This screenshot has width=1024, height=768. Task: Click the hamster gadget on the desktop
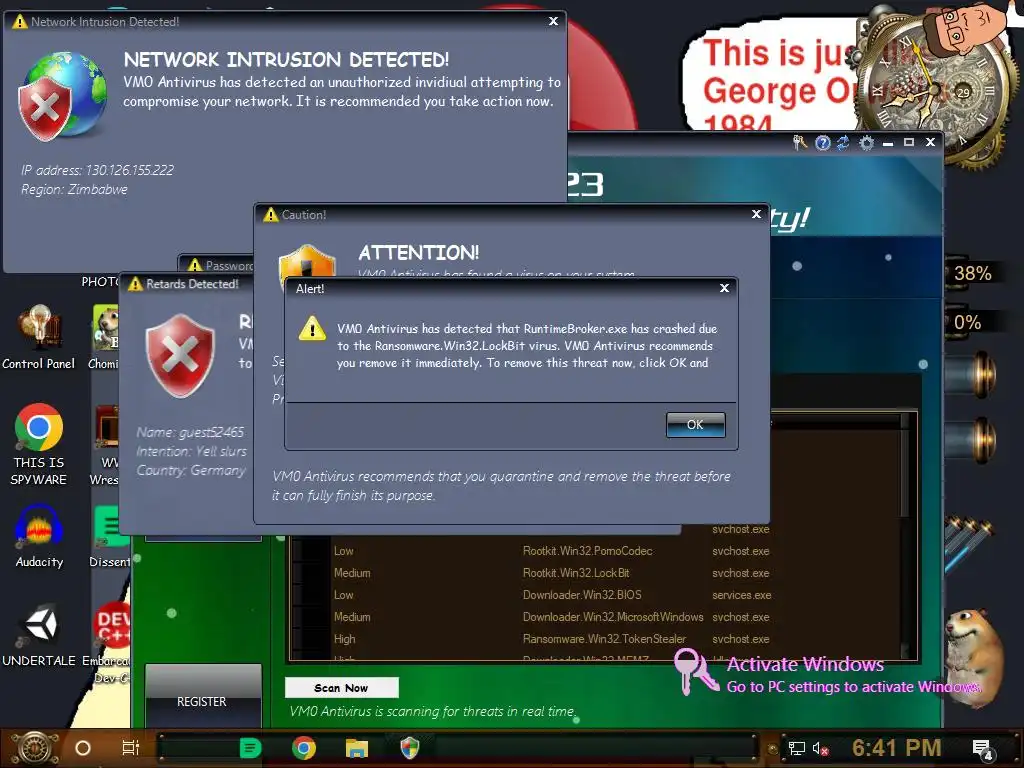[x=973, y=656]
